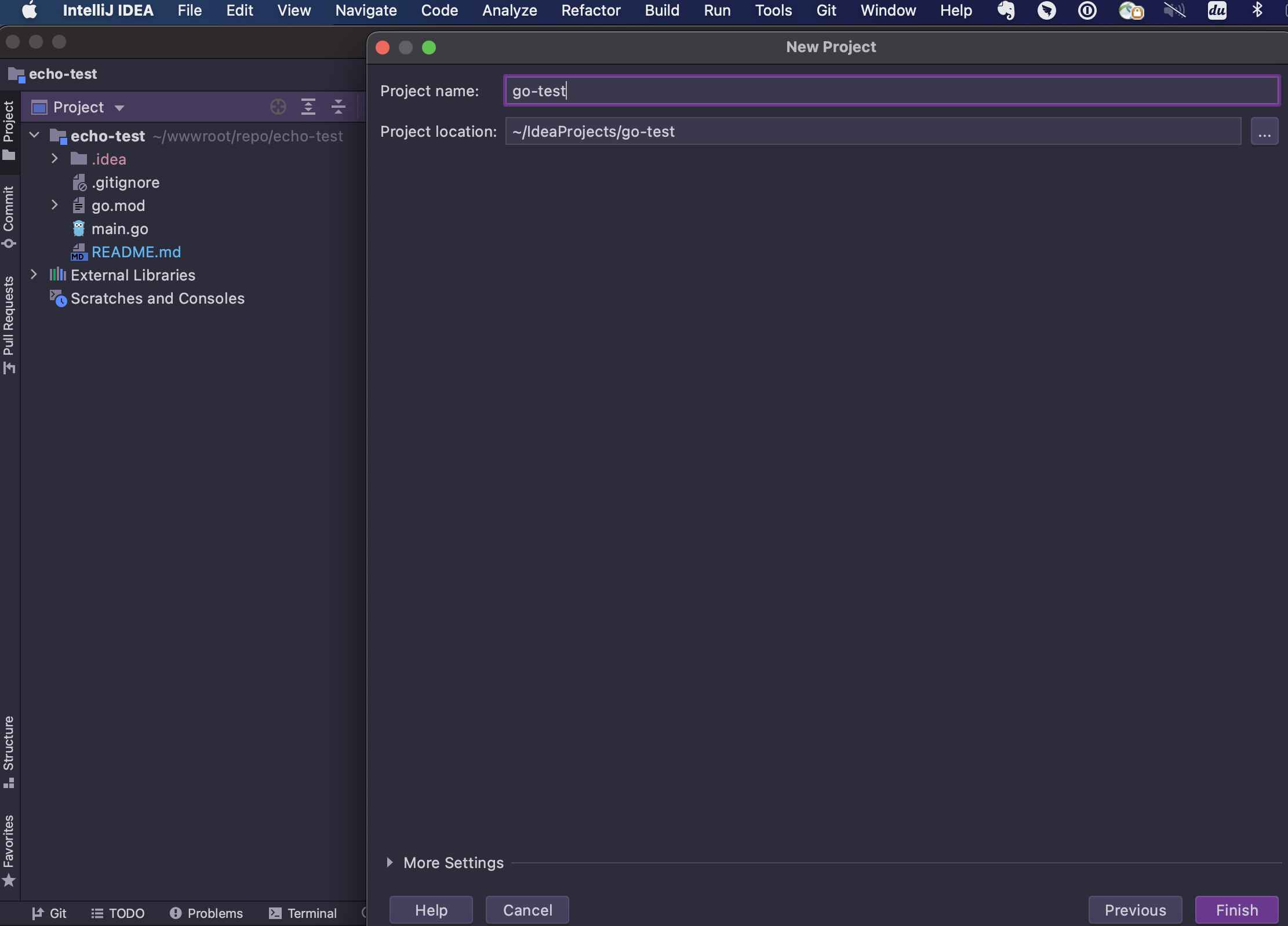Browse project location with ellipsis button
The height and width of the screenshot is (926, 1288).
coord(1264,132)
